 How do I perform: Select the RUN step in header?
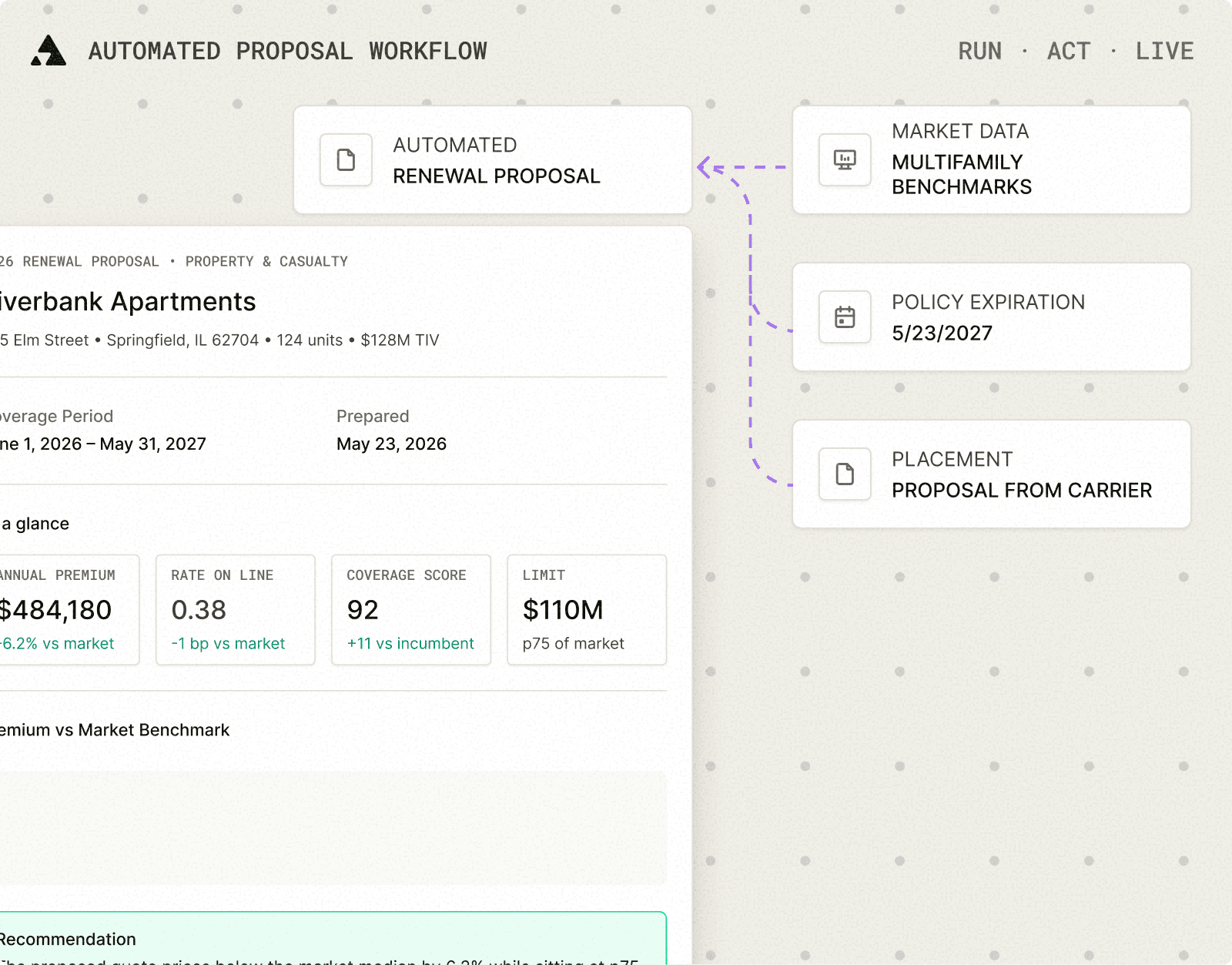point(979,51)
